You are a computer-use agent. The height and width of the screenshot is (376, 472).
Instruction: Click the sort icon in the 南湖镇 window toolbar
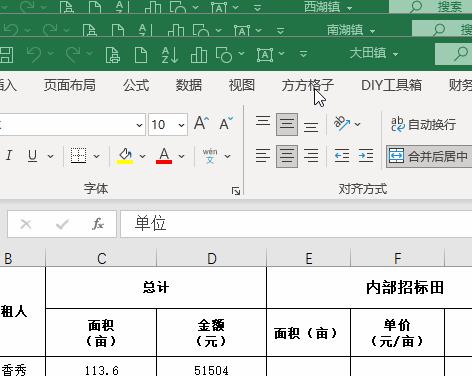[146, 30]
